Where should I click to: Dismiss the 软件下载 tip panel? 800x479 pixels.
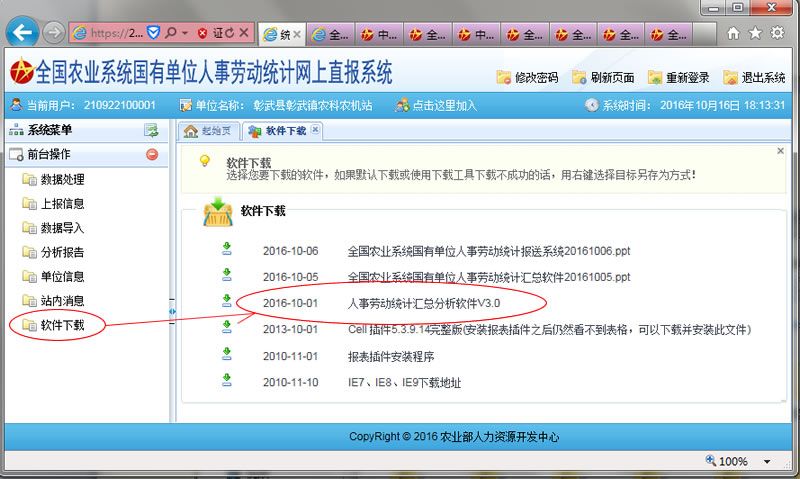[781, 151]
